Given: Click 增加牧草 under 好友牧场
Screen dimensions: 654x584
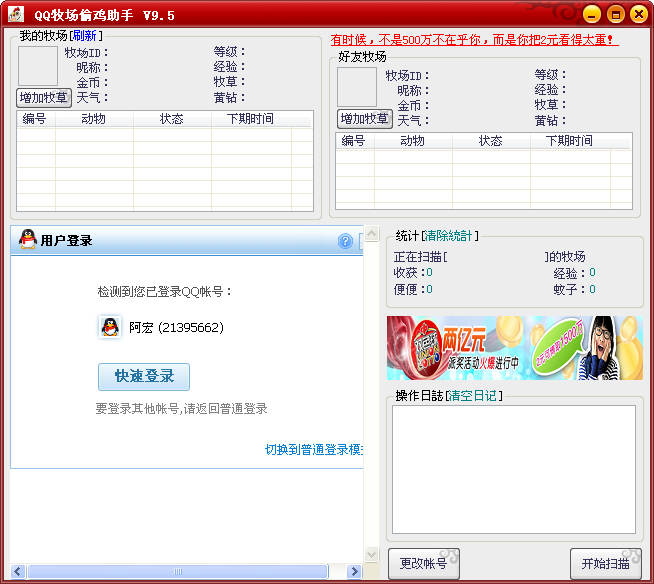Looking at the screenshot, I should point(365,119).
